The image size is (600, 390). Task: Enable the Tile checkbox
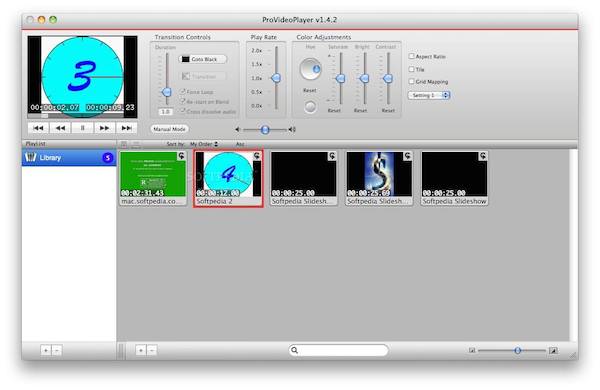412,69
